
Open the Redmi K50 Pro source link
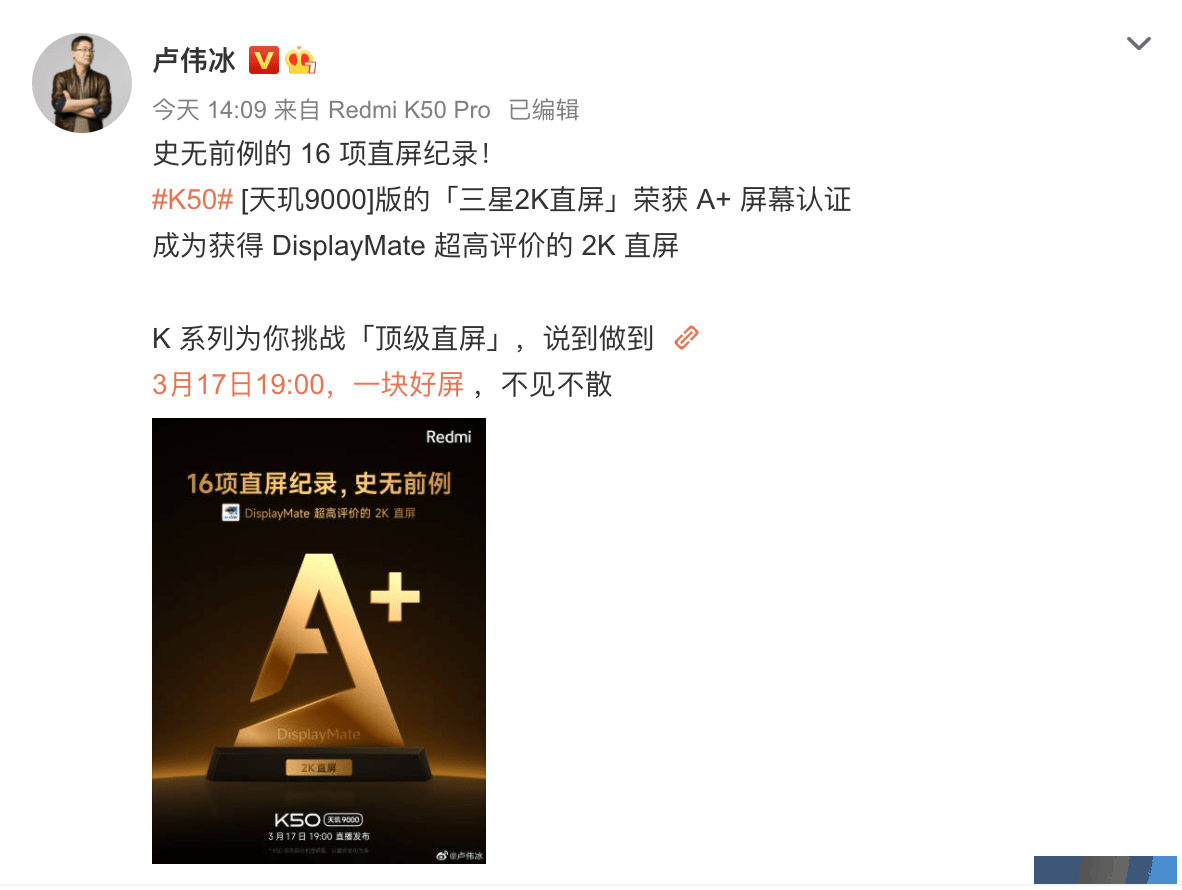tap(409, 110)
